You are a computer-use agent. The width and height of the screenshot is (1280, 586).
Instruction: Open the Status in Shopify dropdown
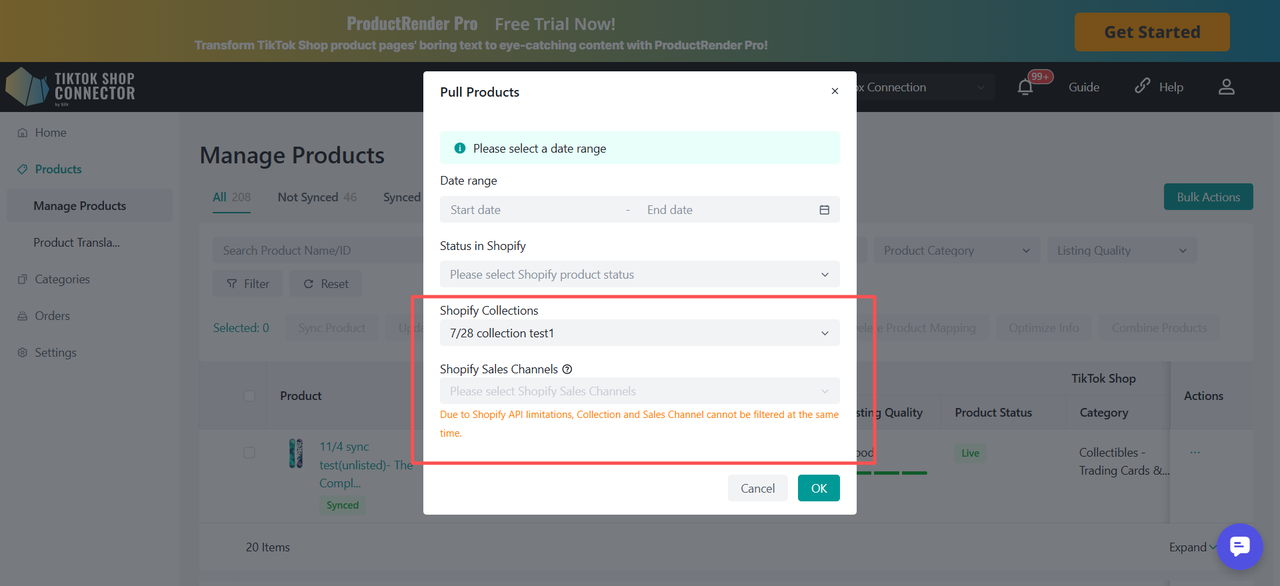[x=640, y=274]
